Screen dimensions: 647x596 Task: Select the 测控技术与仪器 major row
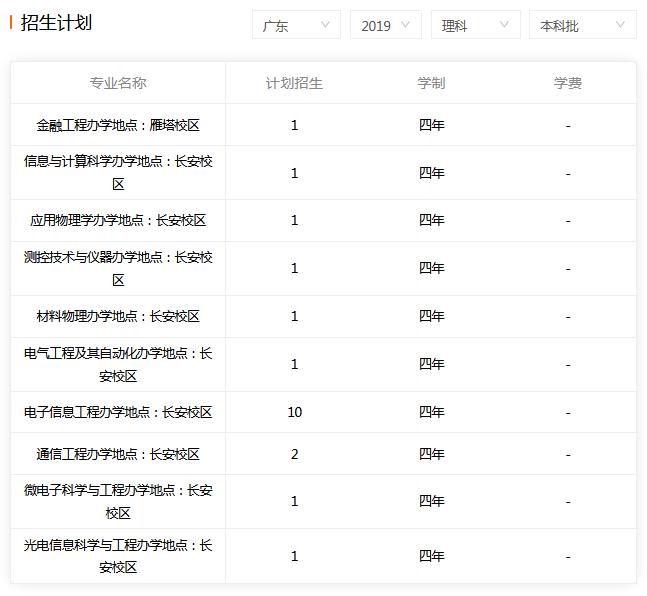tap(324, 268)
